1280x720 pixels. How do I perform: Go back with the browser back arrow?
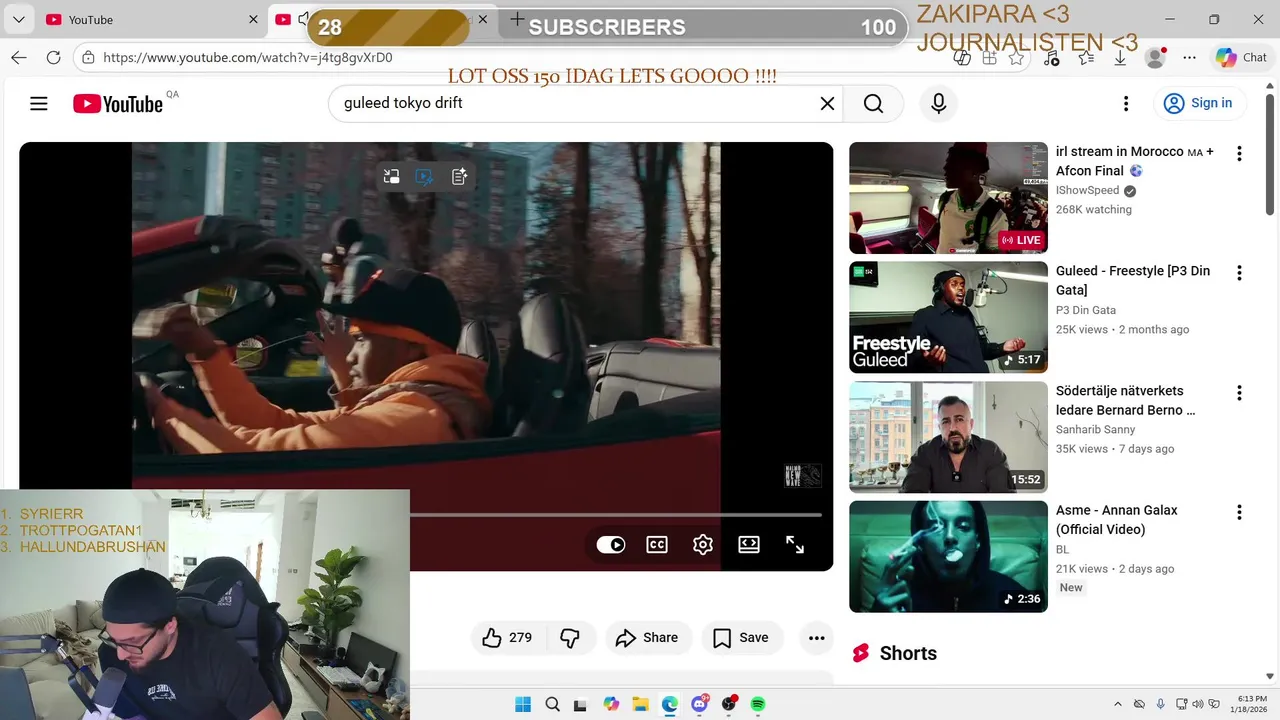click(19, 58)
